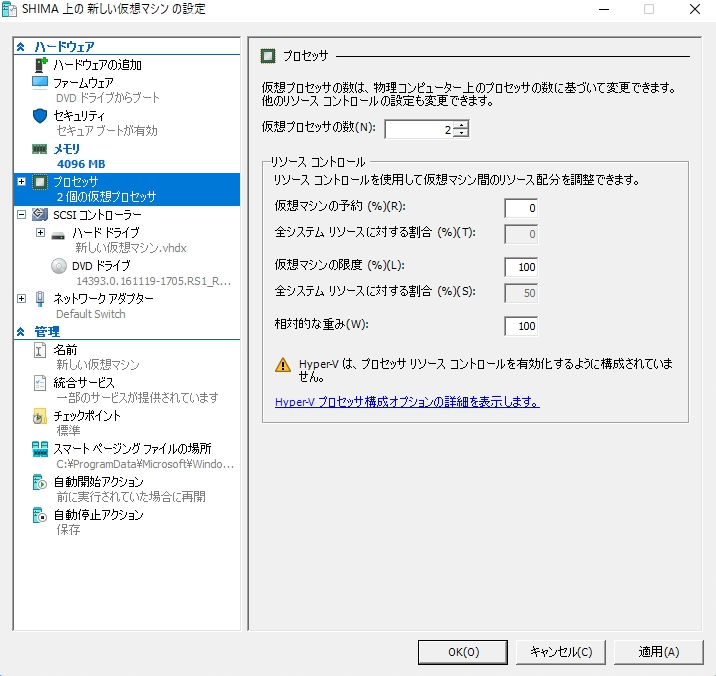This screenshot has width=716, height=676.
Task: Click the Add Hardware icon
Action: point(41,64)
